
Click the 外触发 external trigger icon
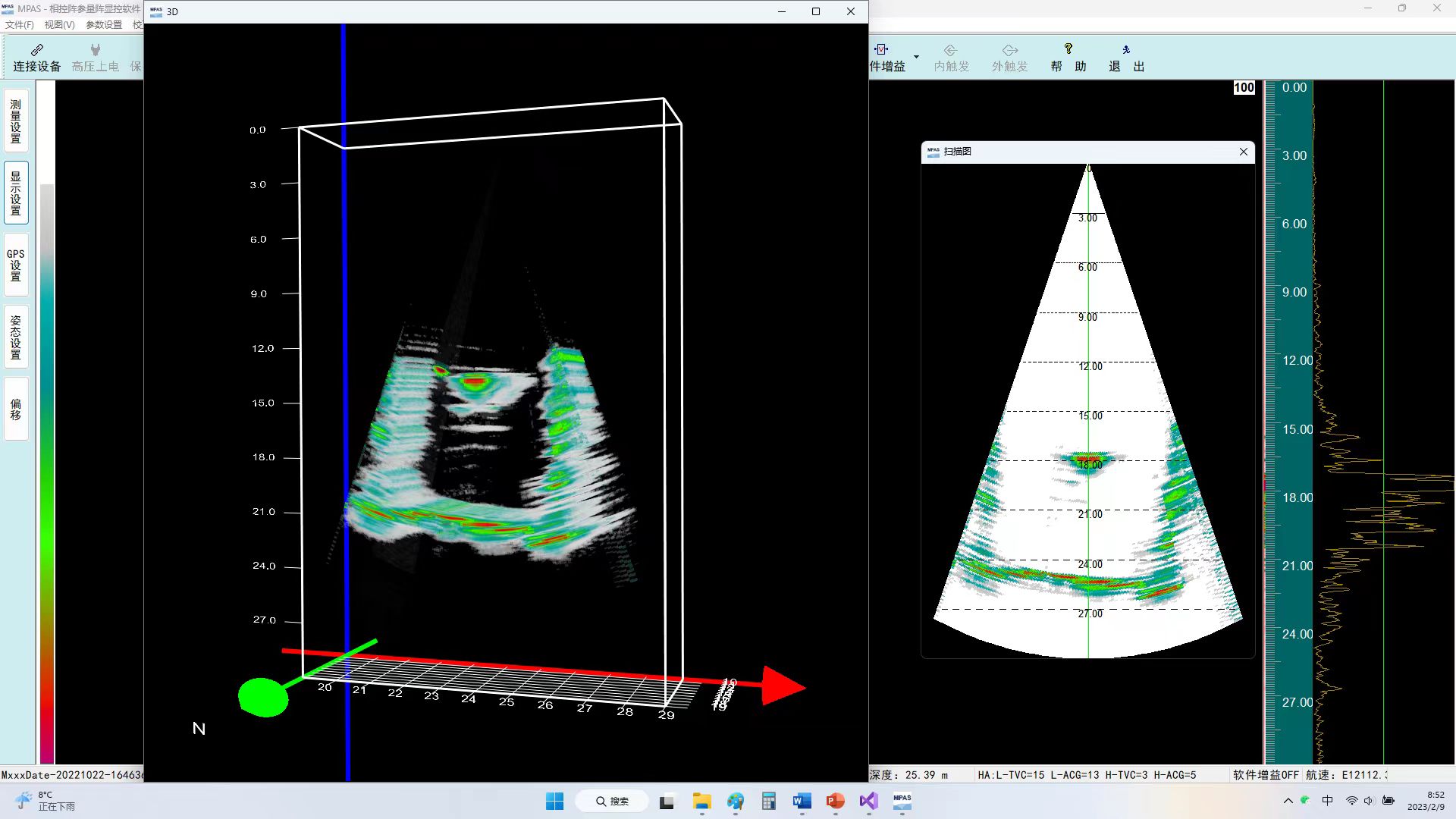(x=1009, y=50)
